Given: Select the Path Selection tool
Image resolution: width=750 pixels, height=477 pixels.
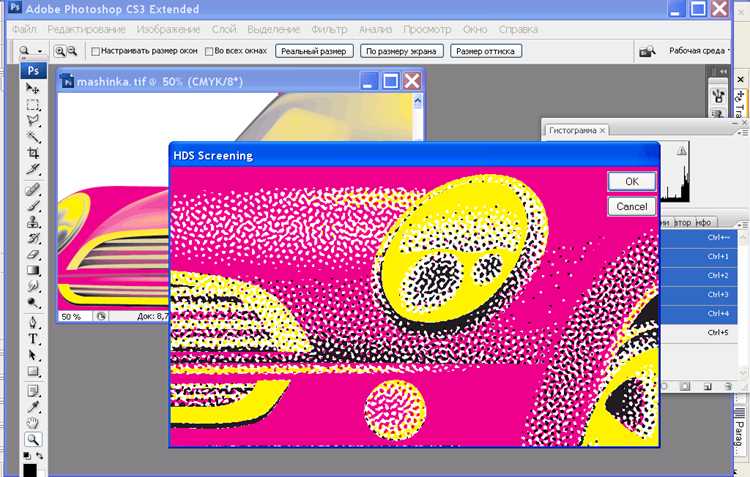Looking at the screenshot, I should click(x=33, y=355).
